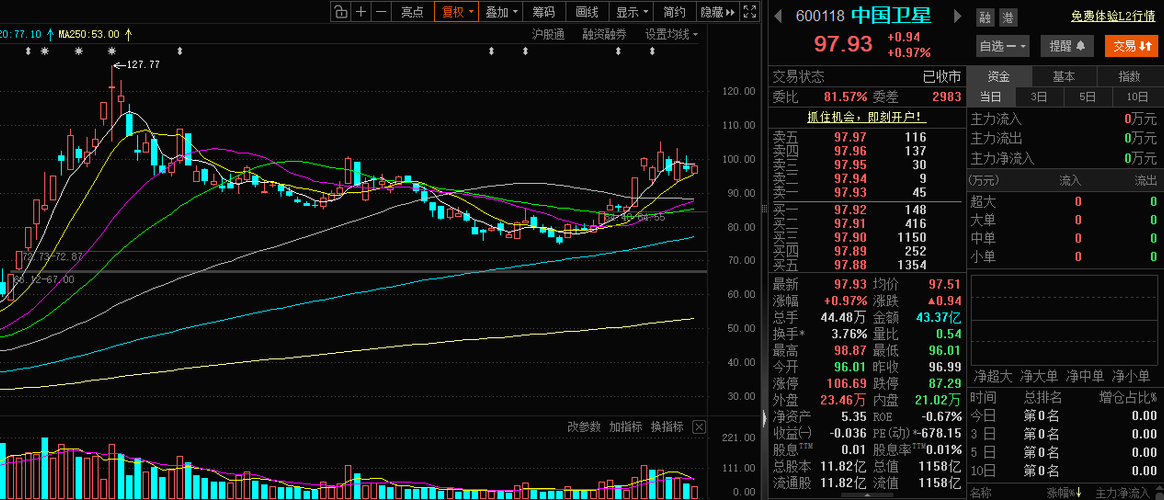Select the 当日 period tab
This screenshot has width=1164, height=500.
click(x=990, y=96)
